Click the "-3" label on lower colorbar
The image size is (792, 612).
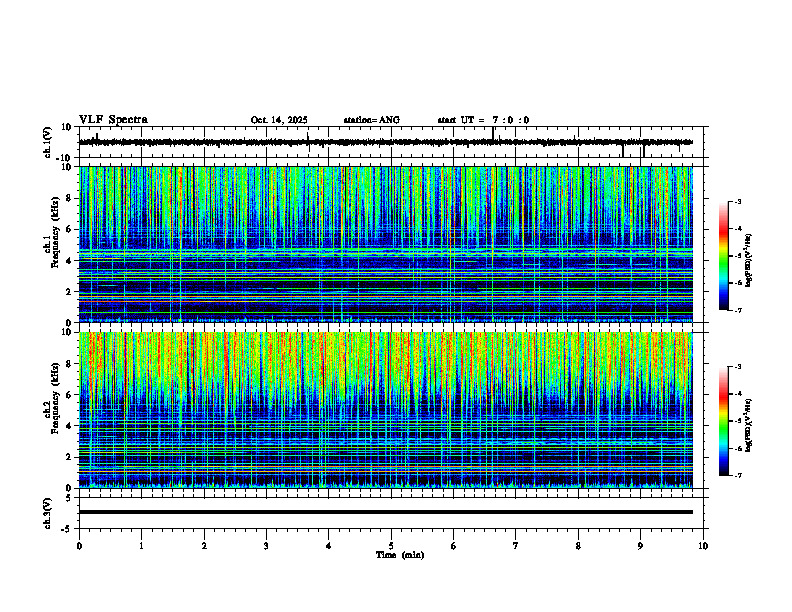pos(738,367)
